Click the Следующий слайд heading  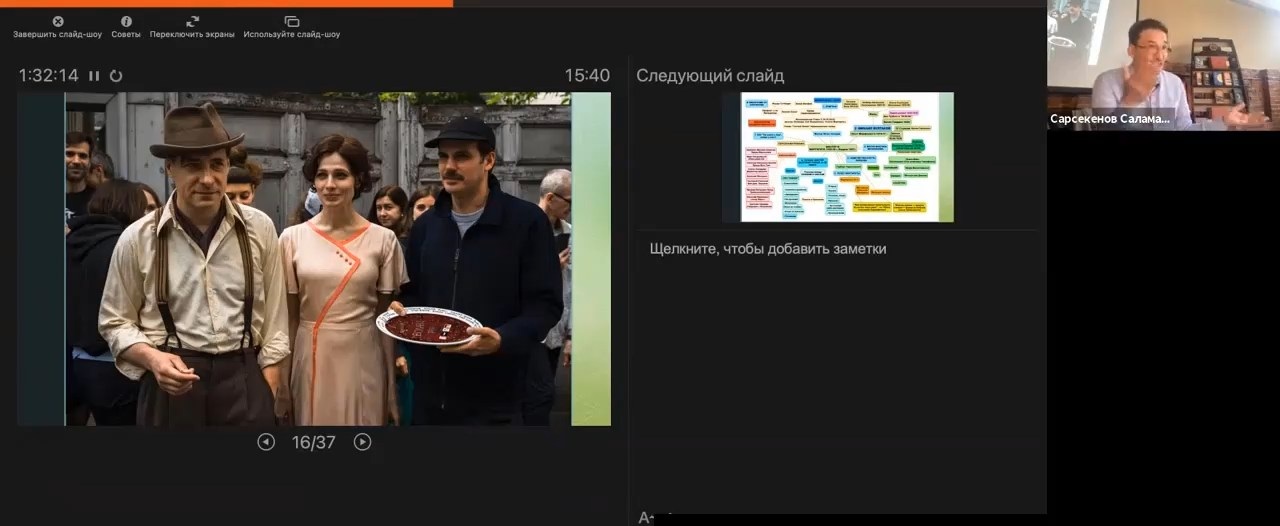(710, 76)
